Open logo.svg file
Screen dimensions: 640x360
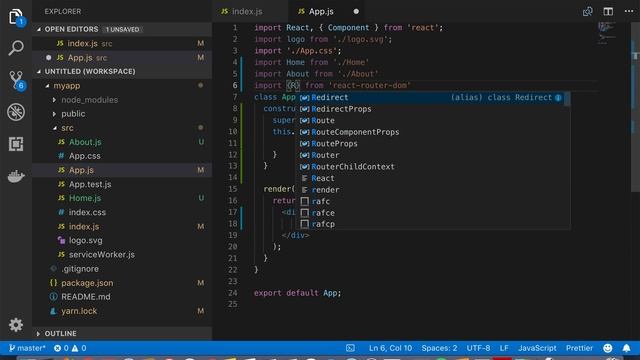[x=122, y=240]
